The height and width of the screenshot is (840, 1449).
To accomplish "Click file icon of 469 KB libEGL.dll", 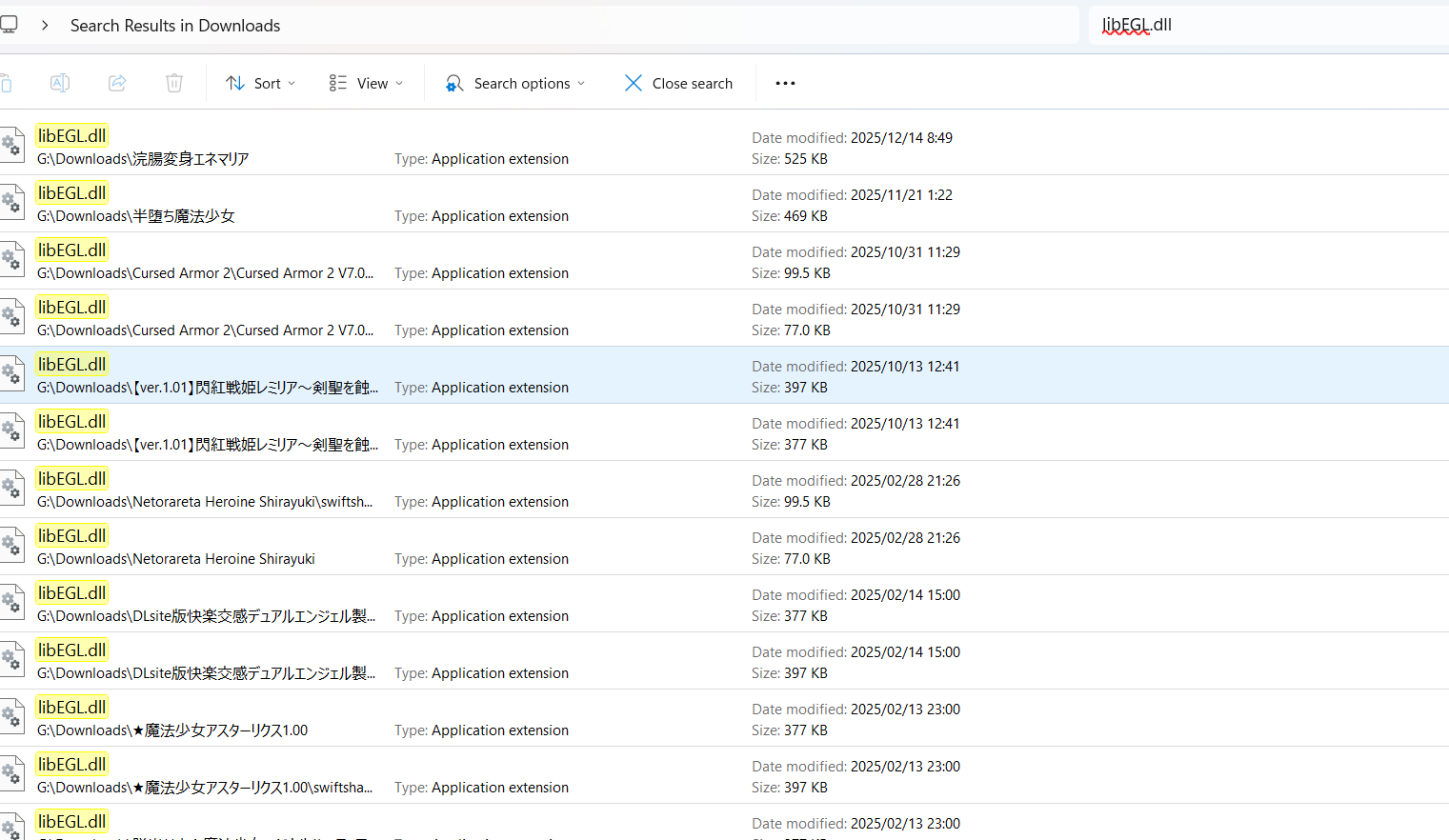I will tap(11, 202).
